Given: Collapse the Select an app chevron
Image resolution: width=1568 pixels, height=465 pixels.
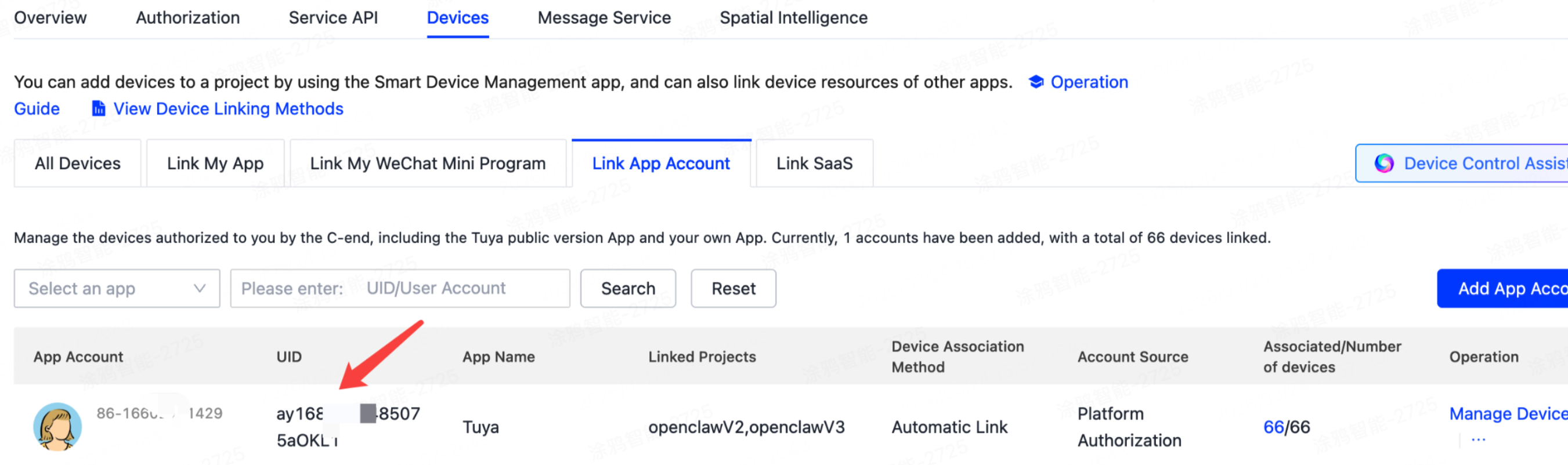Looking at the screenshot, I should click(x=198, y=288).
